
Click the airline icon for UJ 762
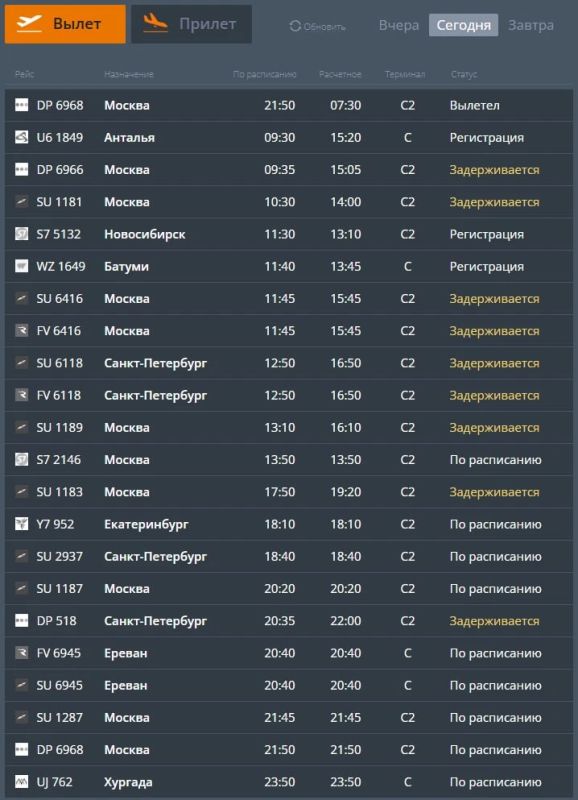coord(21,782)
